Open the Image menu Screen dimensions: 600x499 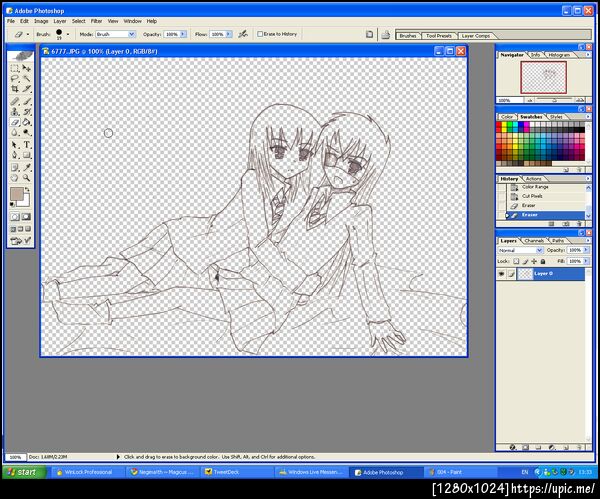41,21
